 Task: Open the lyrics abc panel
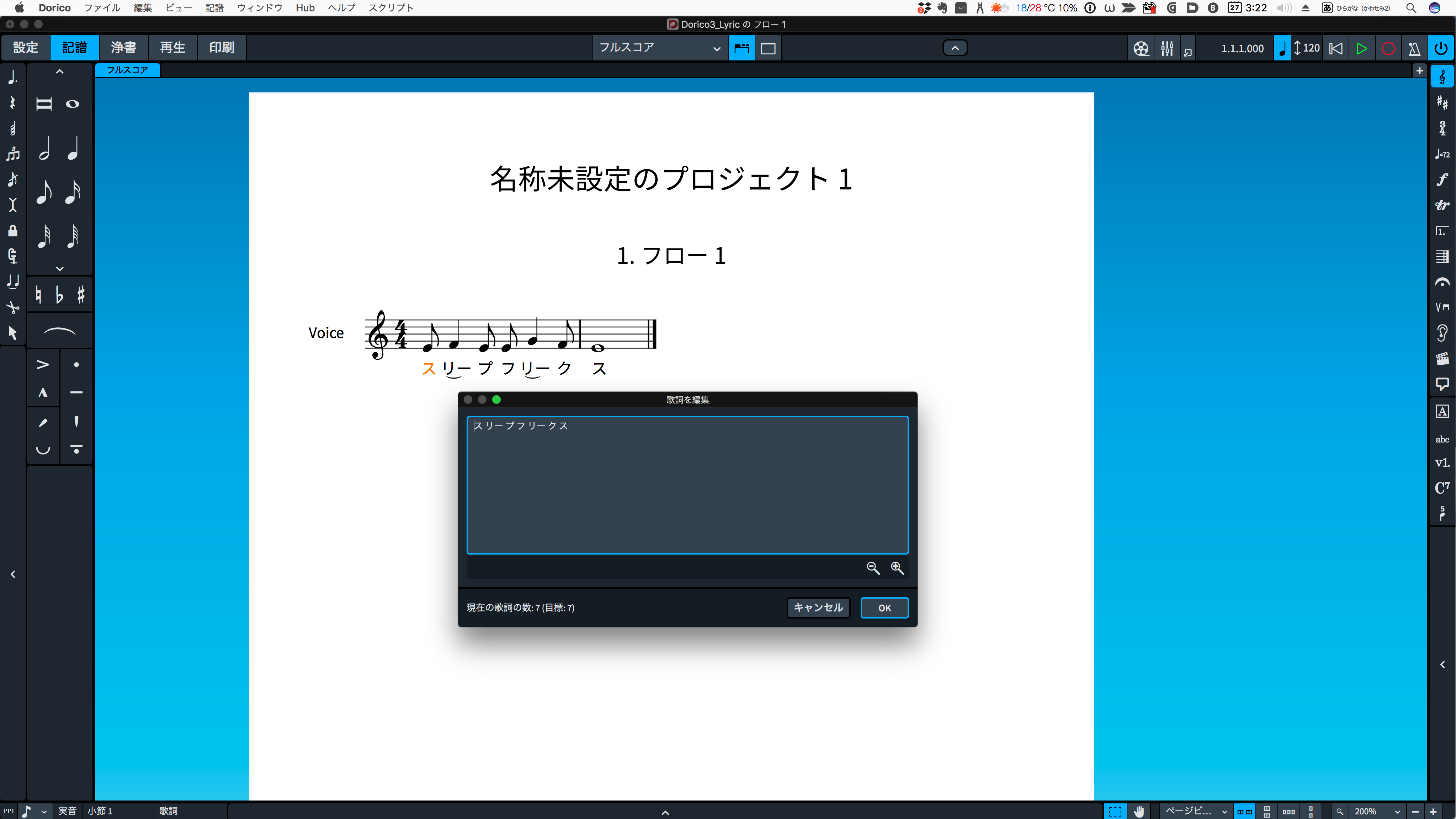(1442, 439)
